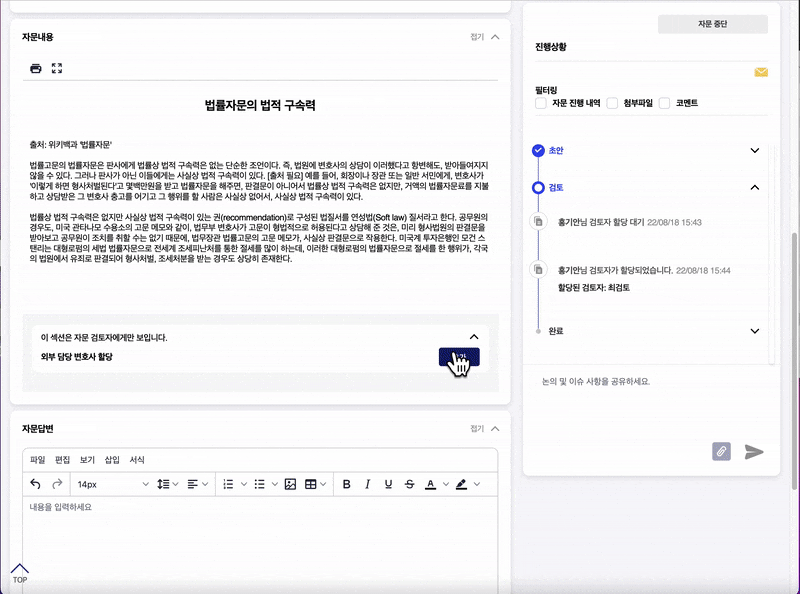Click into the 내용을 입력하세요 editor area
800x594 pixels.
260,544
